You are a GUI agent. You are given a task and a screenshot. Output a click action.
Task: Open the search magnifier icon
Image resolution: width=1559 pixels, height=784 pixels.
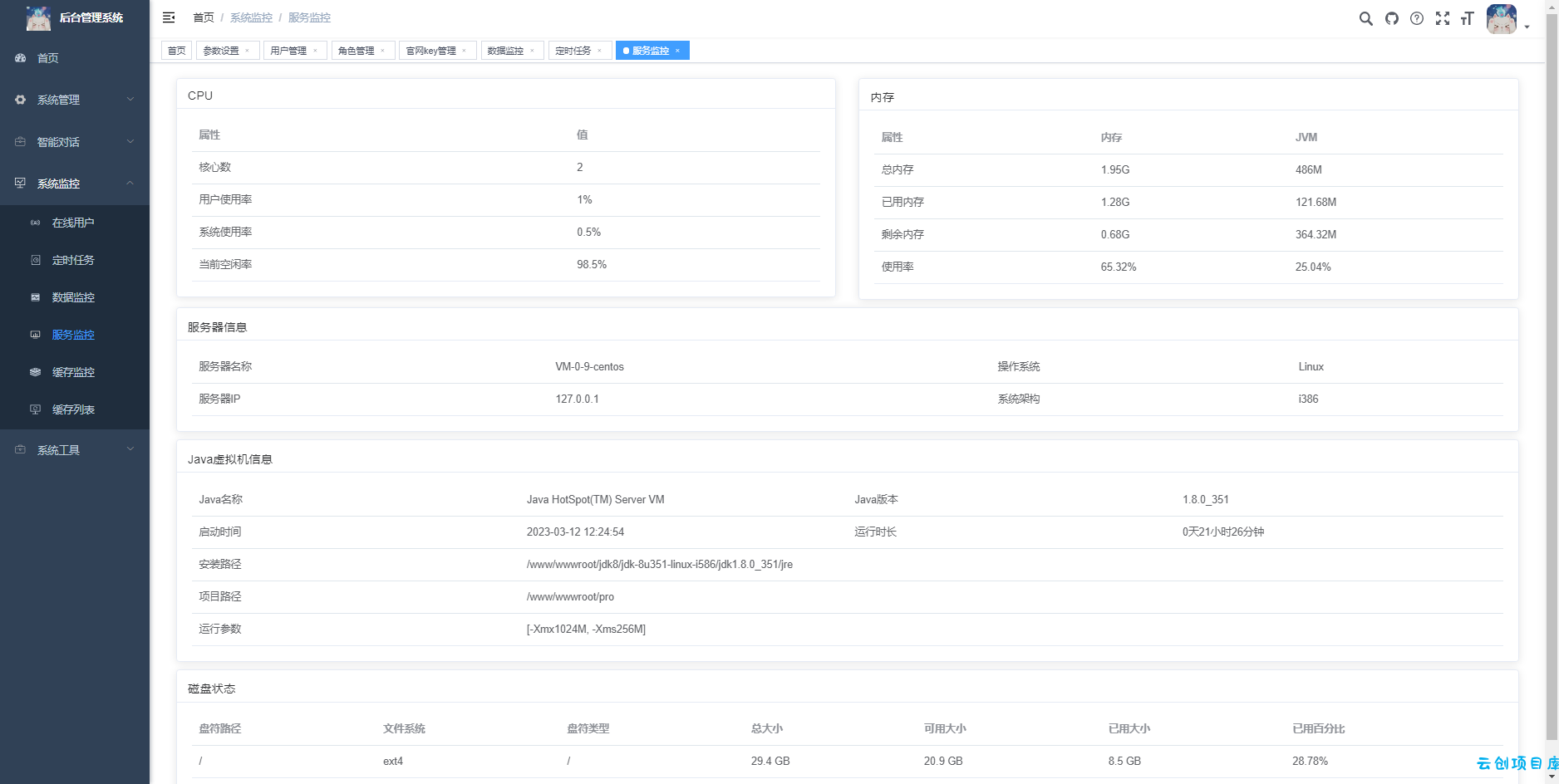pyautogui.click(x=1365, y=18)
